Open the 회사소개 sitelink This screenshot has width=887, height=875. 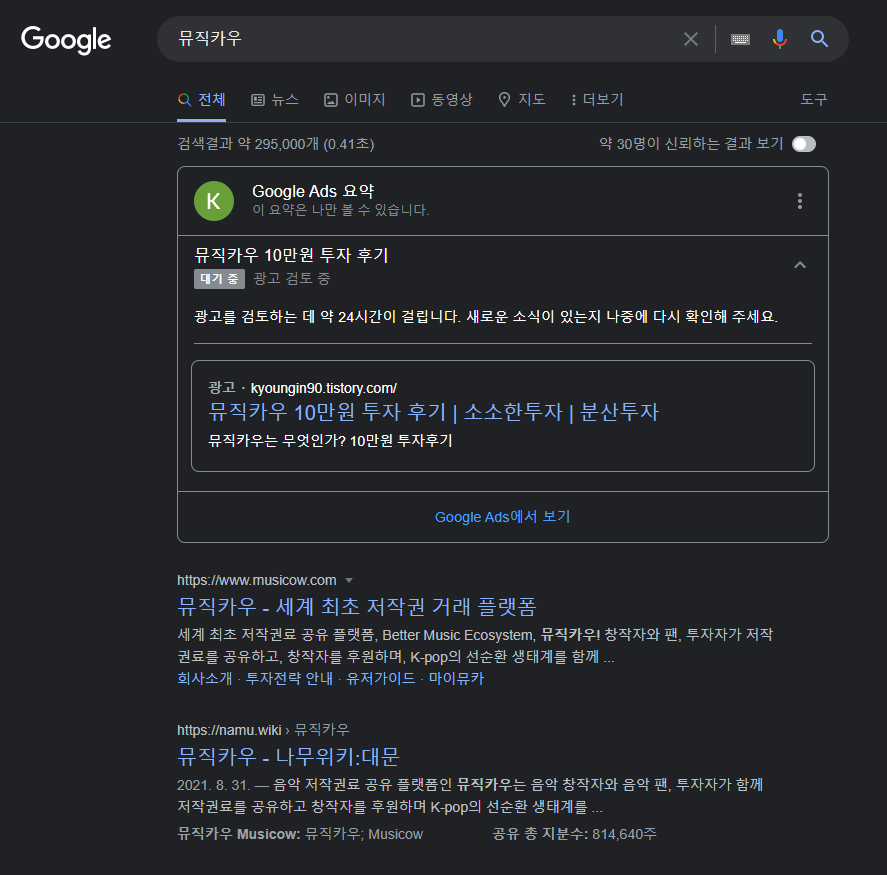pos(205,678)
